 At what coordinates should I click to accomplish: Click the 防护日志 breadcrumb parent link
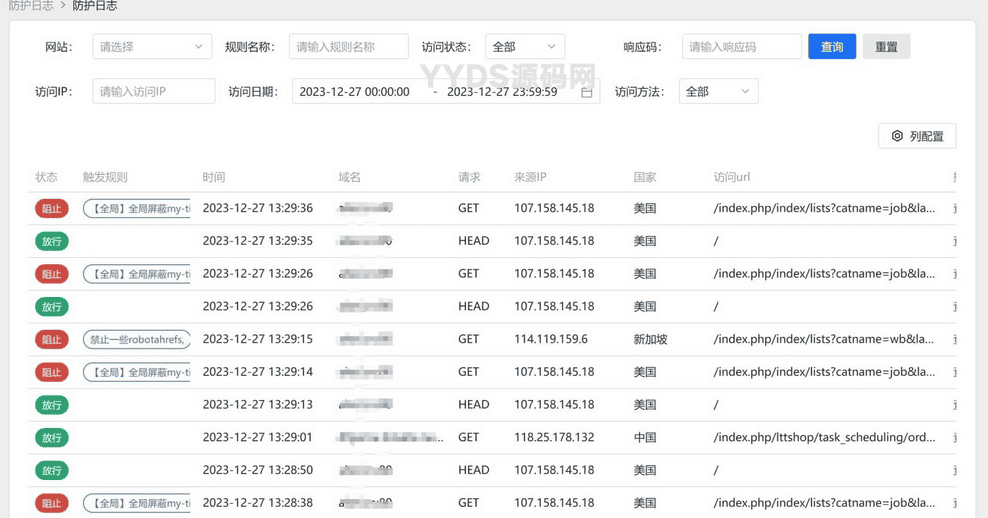point(30,6)
